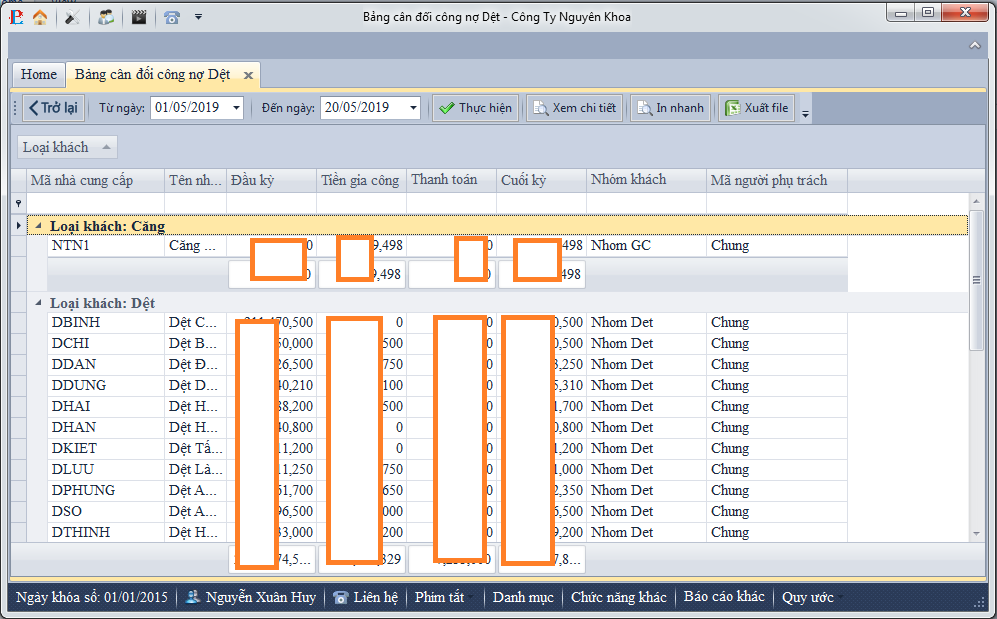Open Liên hệ in the status bar
Image resolution: width=997 pixels, height=619 pixels.
[366, 597]
